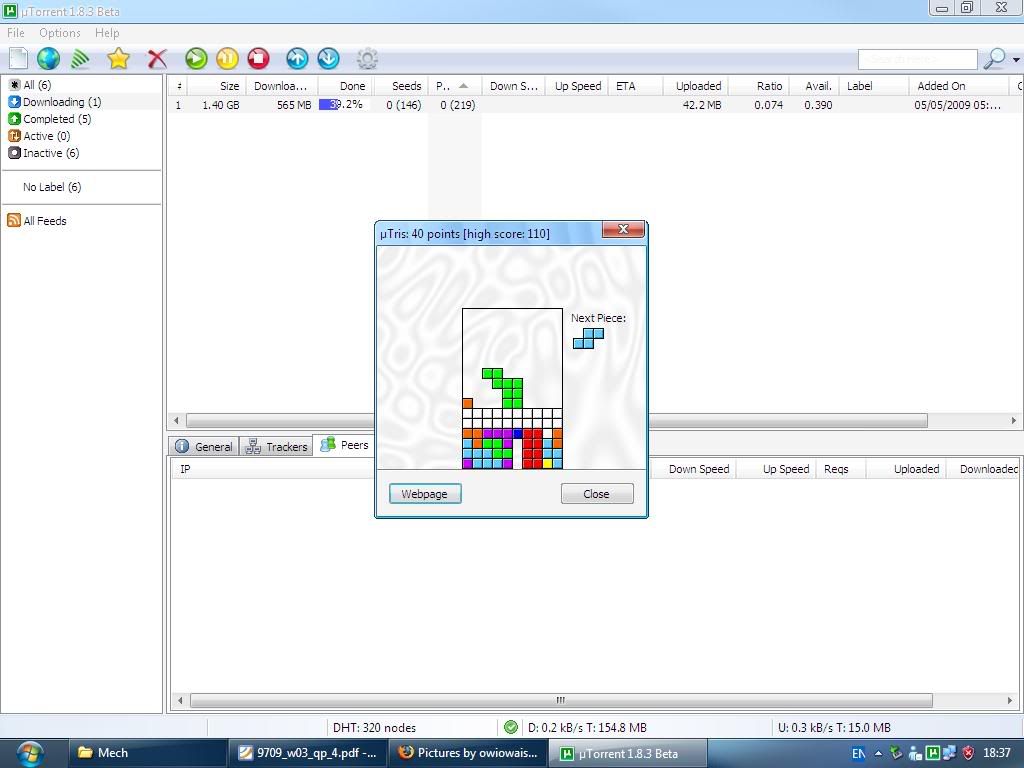Open the Mech folder taskbar button
The height and width of the screenshot is (768, 1024).
point(148,753)
